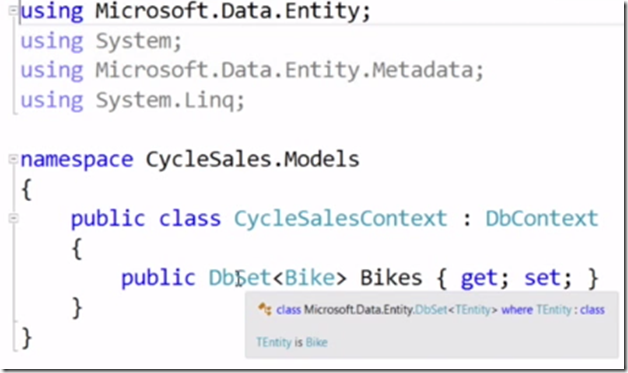Click the CycleSalesContext class name
628x373 pixels.
(x=340, y=219)
